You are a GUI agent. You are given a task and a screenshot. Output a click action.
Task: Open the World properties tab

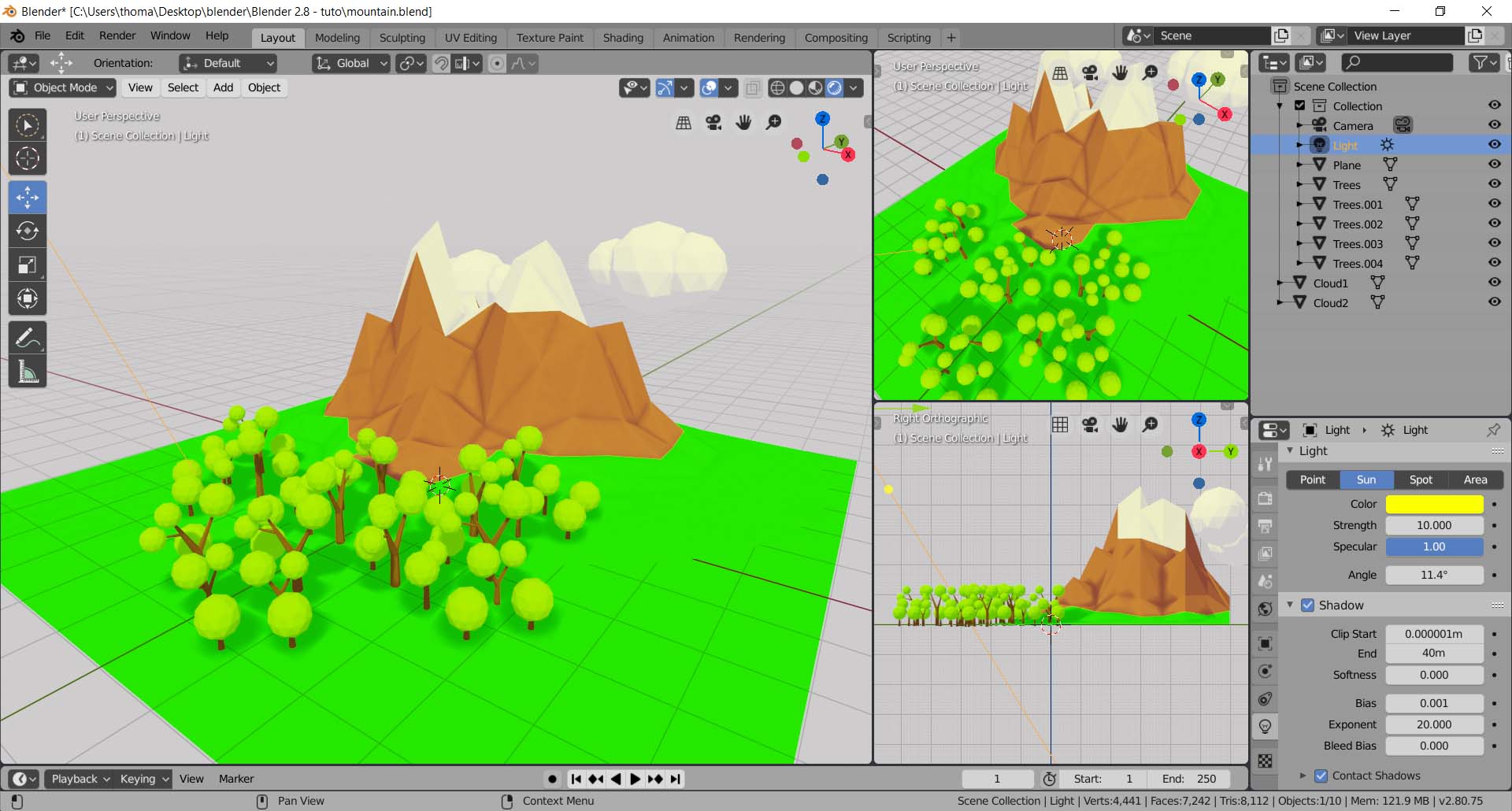[1266, 609]
